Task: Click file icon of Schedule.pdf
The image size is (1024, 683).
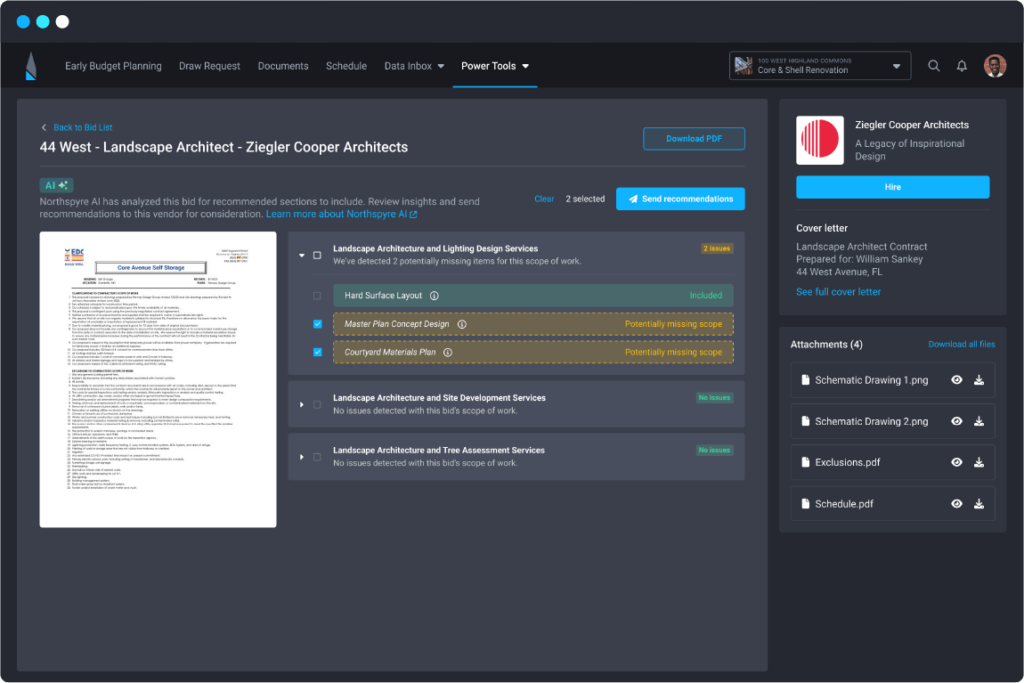Action: tap(805, 504)
